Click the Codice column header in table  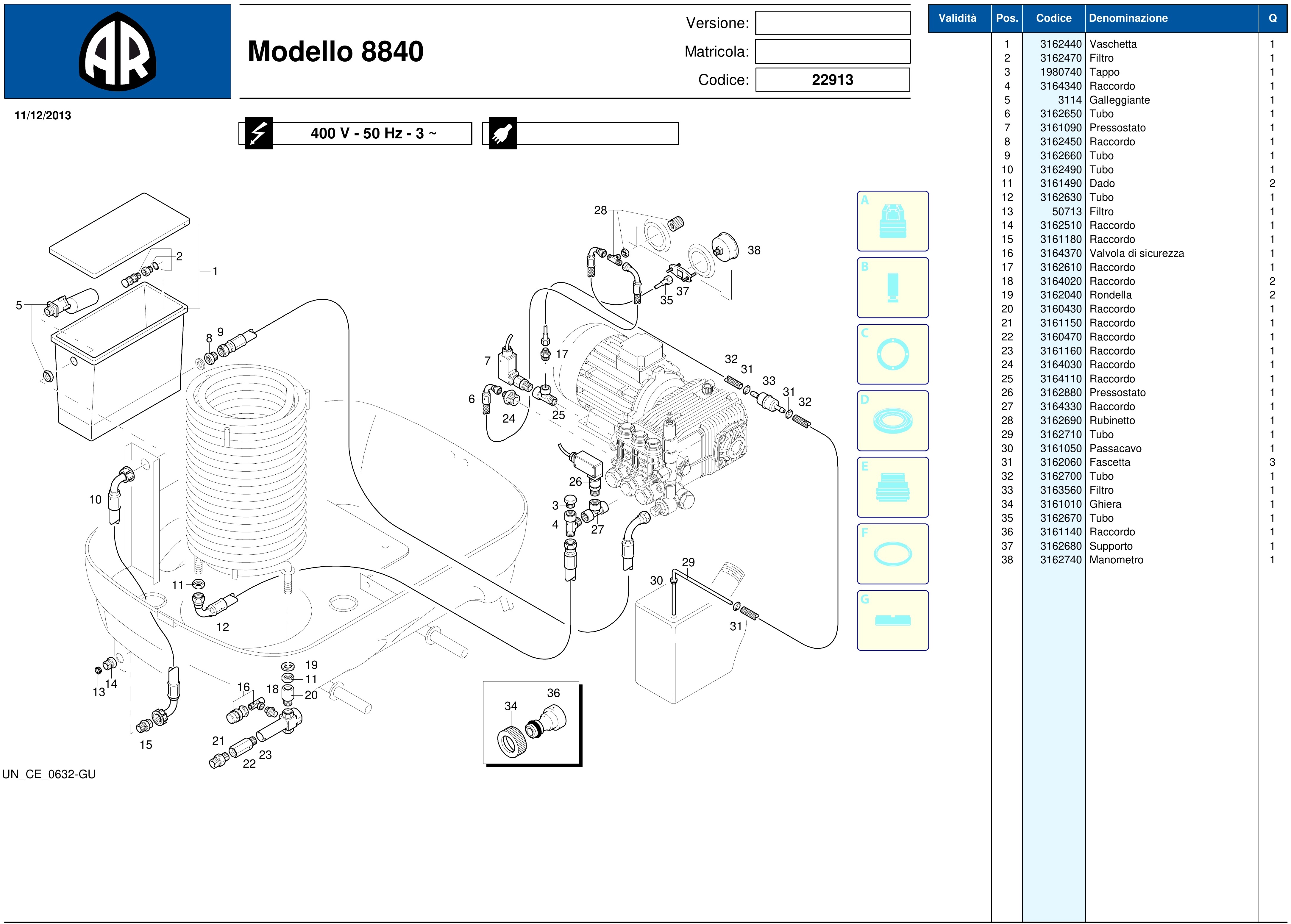tap(1053, 18)
